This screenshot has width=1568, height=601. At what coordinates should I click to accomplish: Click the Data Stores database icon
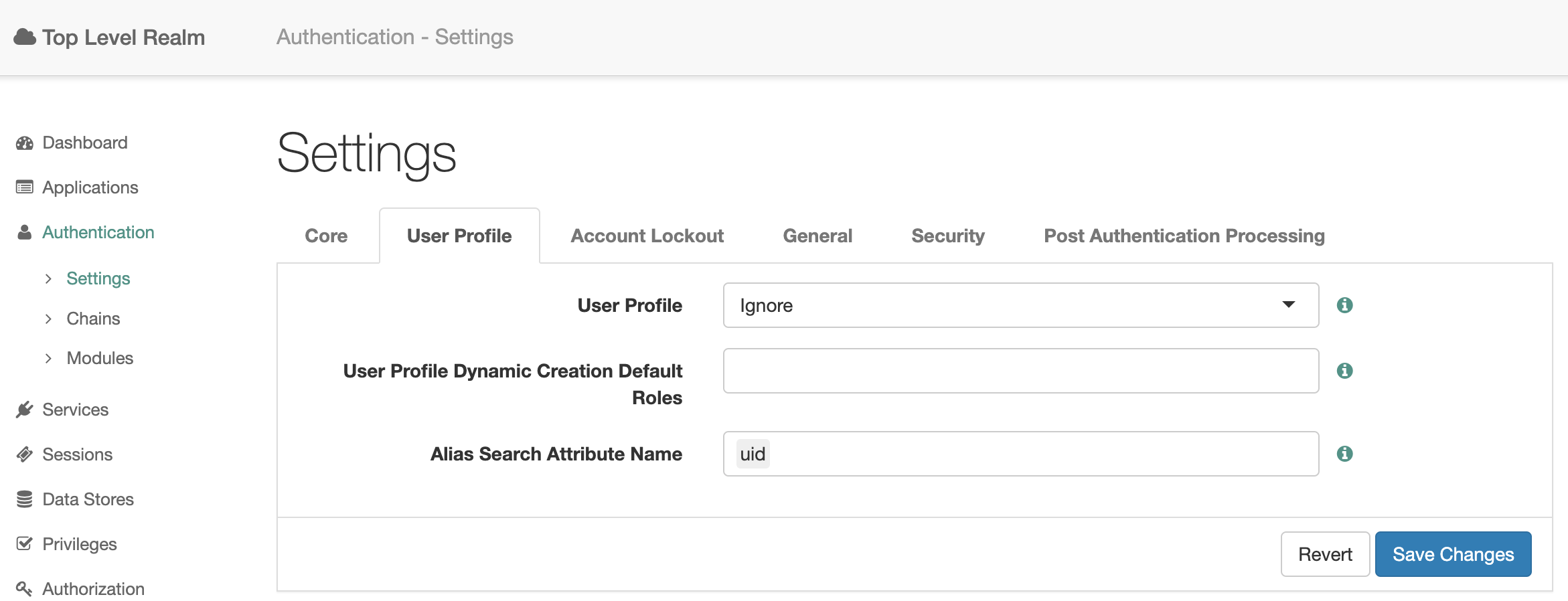[x=25, y=499]
